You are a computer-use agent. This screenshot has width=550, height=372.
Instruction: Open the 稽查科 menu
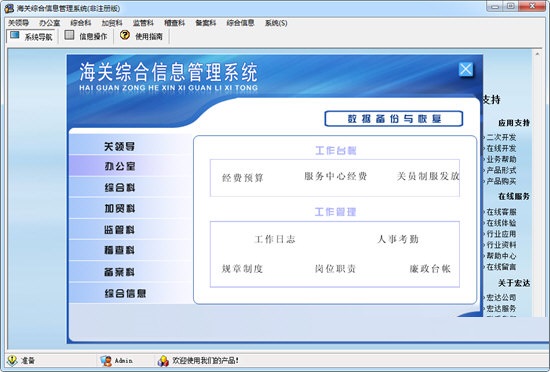coord(174,23)
